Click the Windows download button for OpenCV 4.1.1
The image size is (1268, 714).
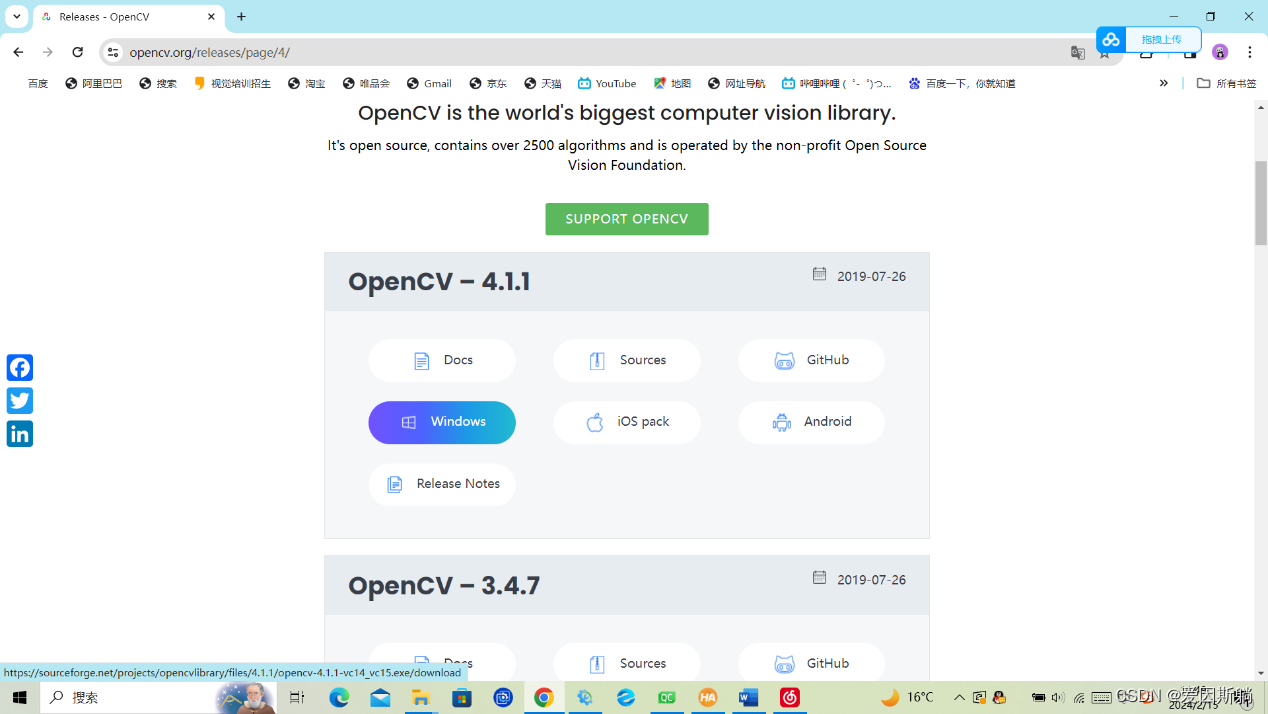[442, 422]
